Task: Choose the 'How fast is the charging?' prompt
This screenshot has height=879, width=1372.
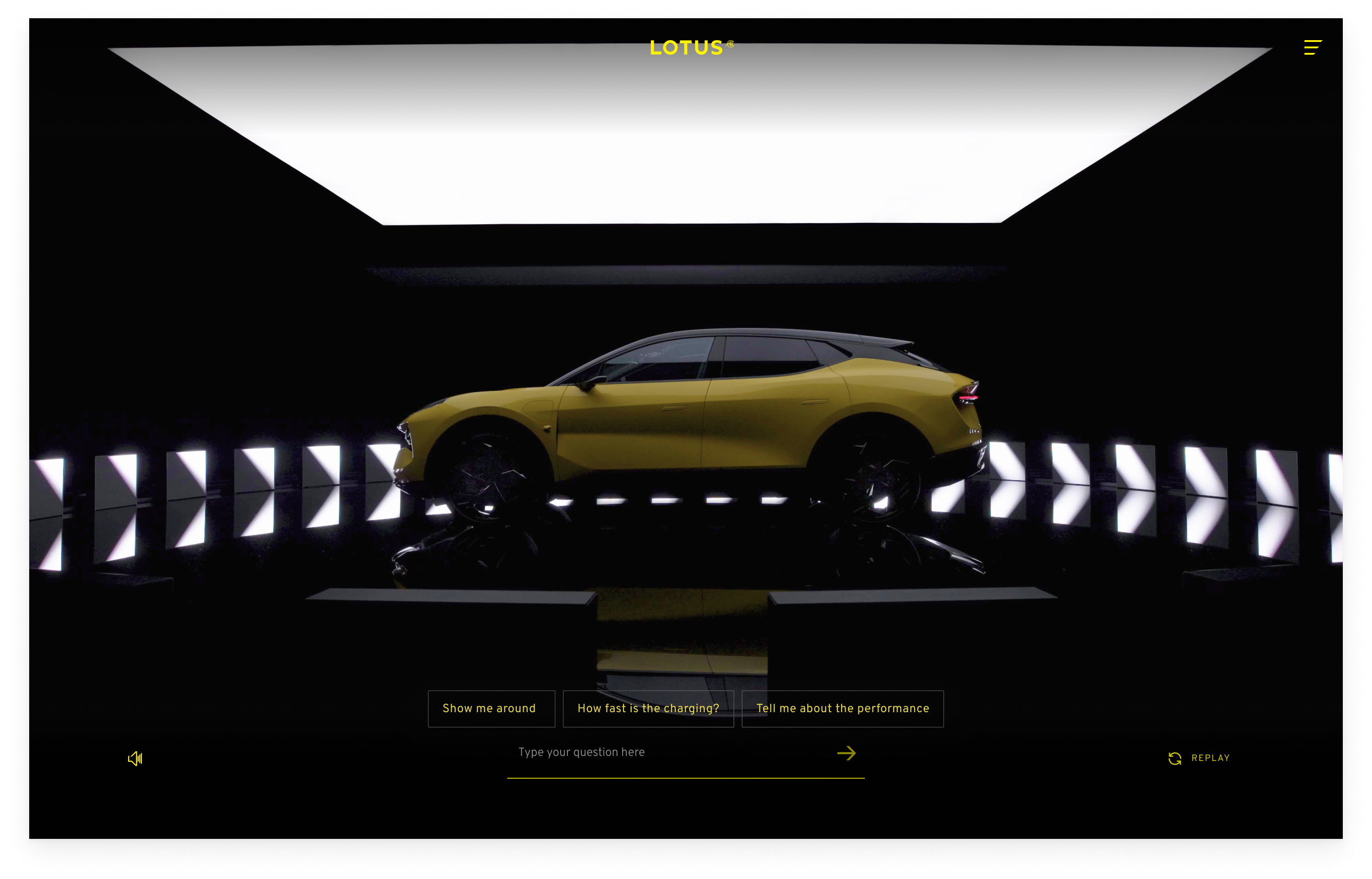Action: 648,708
